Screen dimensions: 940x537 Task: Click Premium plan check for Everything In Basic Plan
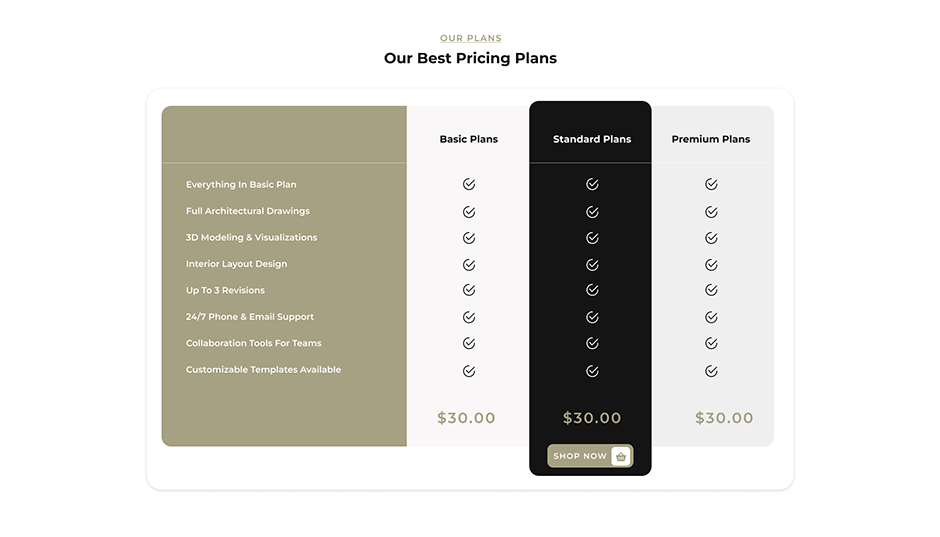pyautogui.click(x=711, y=184)
